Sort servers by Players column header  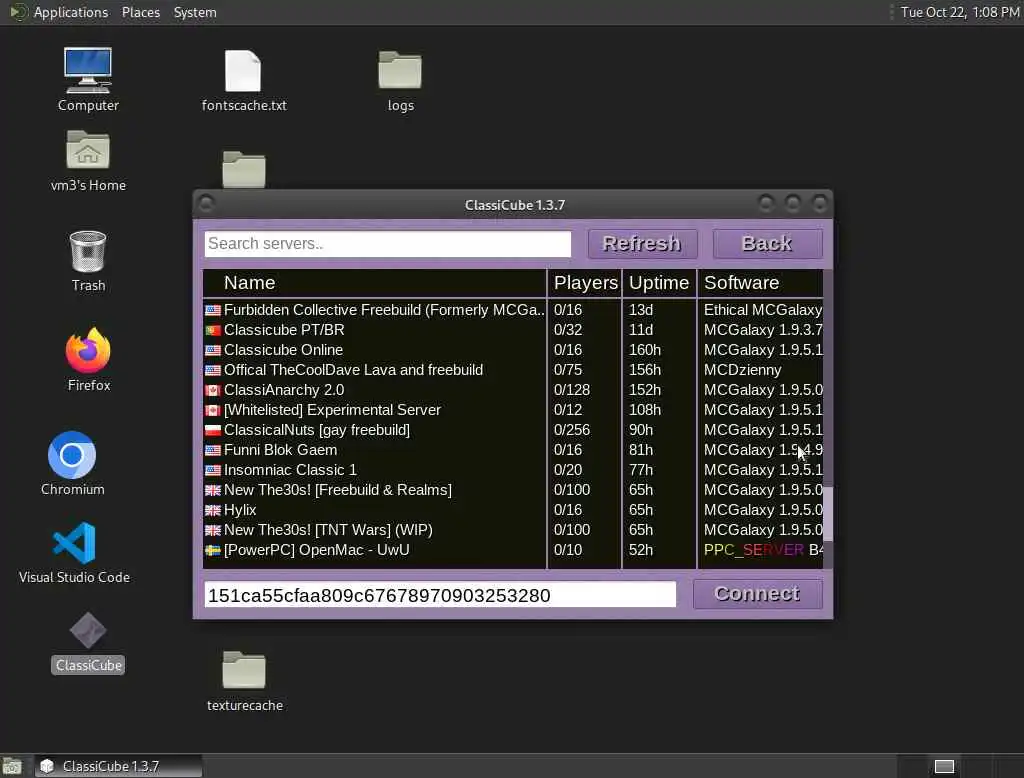click(584, 283)
